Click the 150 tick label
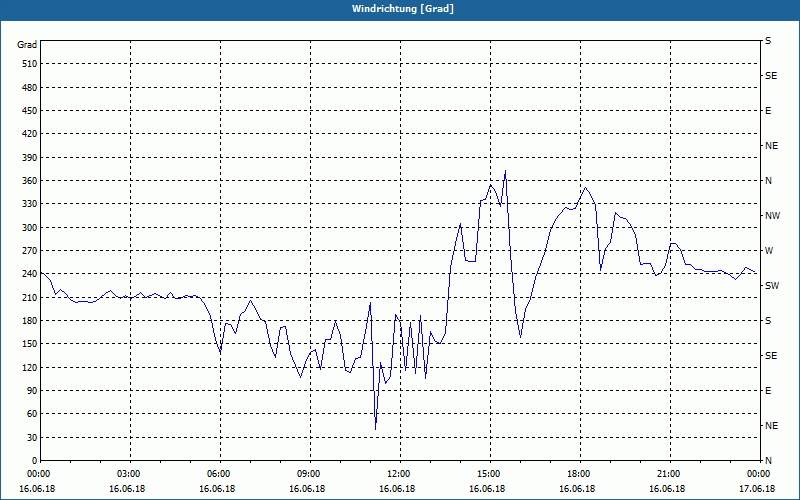 pyautogui.click(x=30, y=344)
